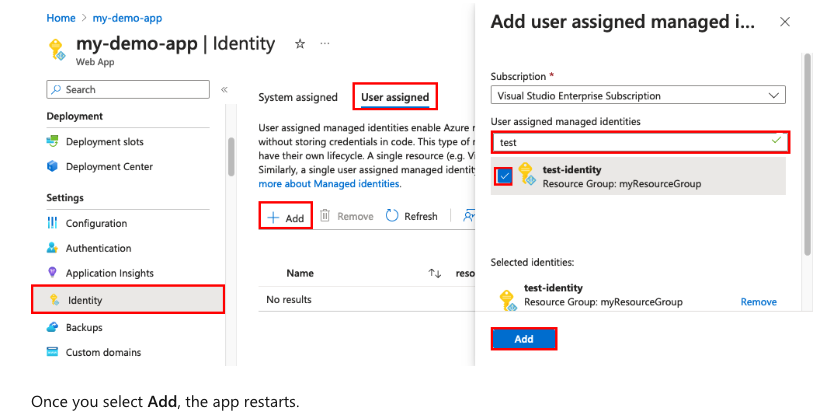
Task: Click the favorite star next to Identity
Action: pos(300,44)
